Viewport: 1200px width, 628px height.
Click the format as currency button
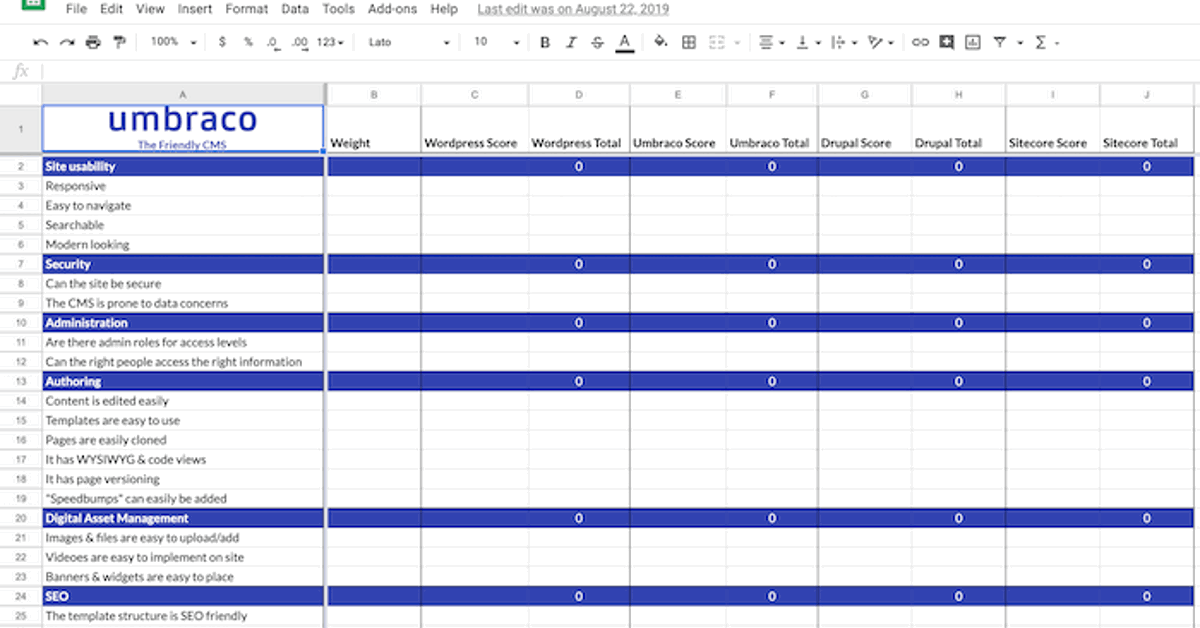point(221,42)
